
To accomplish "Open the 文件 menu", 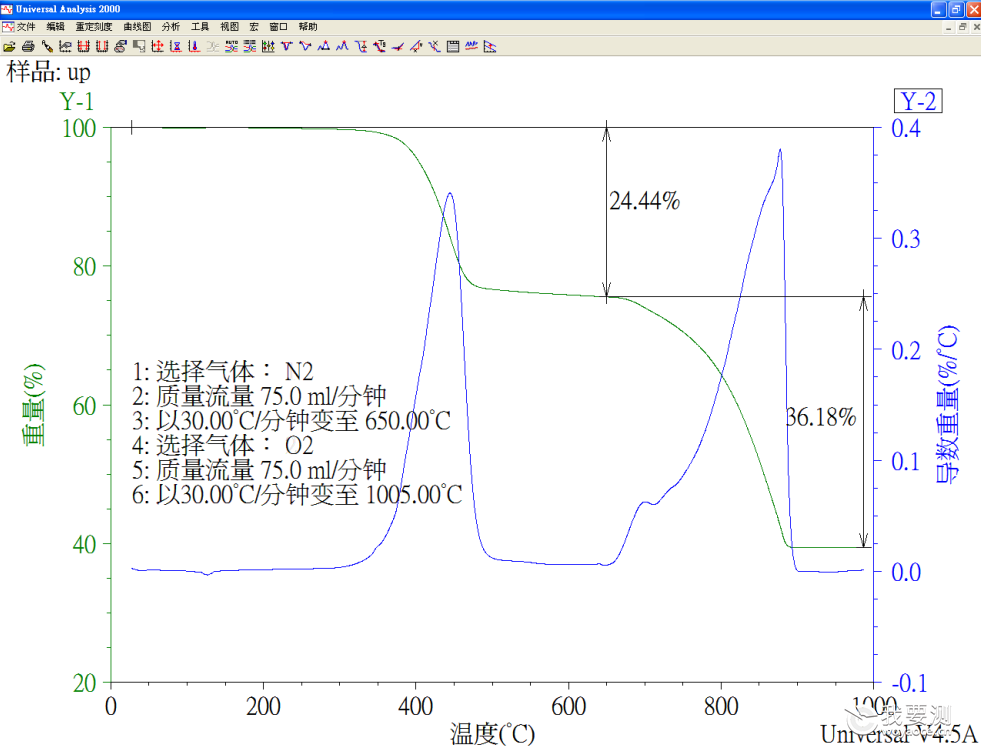I will click(26, 27).
